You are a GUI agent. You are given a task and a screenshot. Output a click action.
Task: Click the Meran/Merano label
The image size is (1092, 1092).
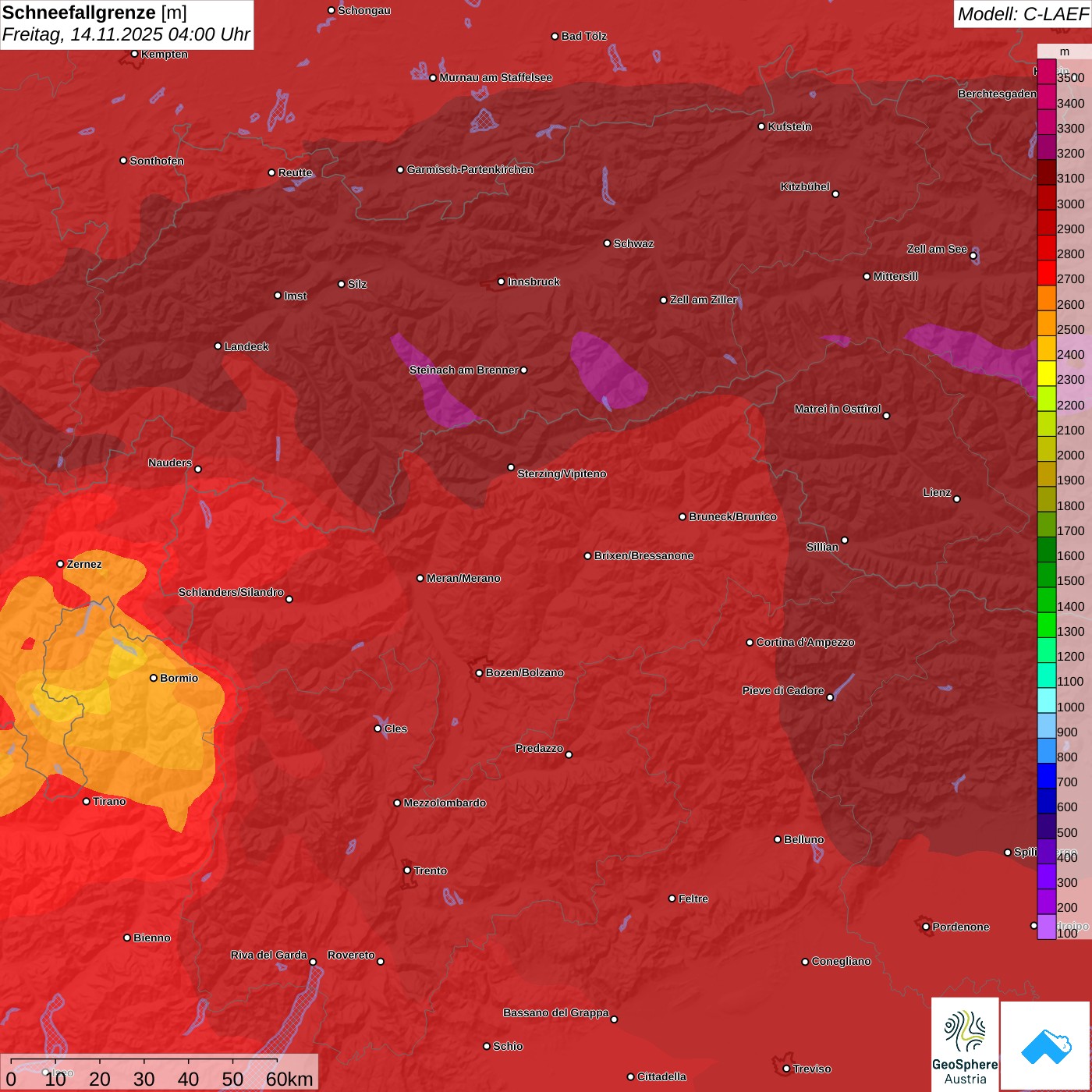[x=464, y=579]
